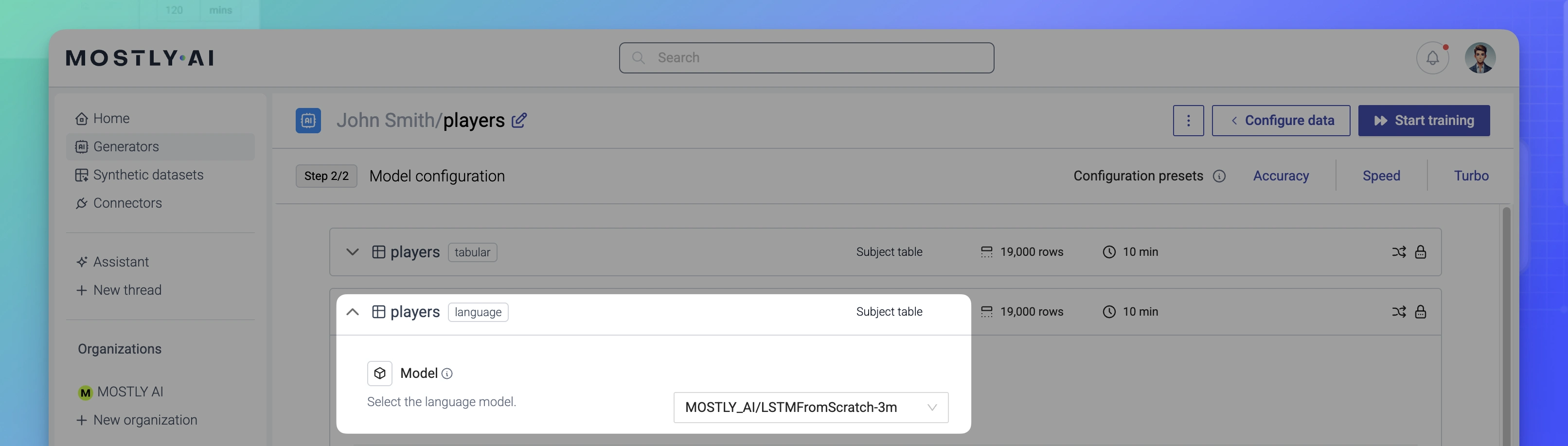
Task: Click rows icon in players tabular row
Action: tap(987, 252)
